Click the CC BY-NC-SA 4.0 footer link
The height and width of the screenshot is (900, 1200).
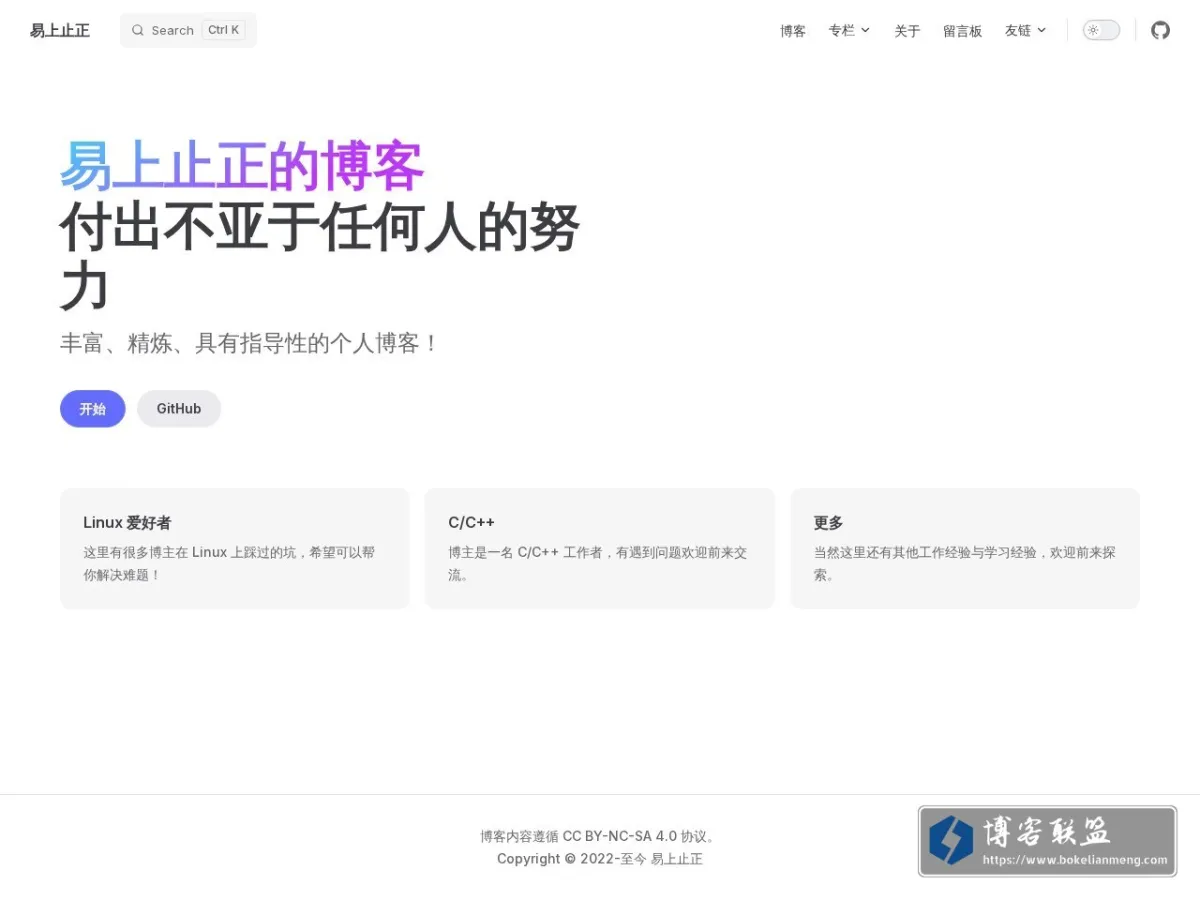coord(620,836)
